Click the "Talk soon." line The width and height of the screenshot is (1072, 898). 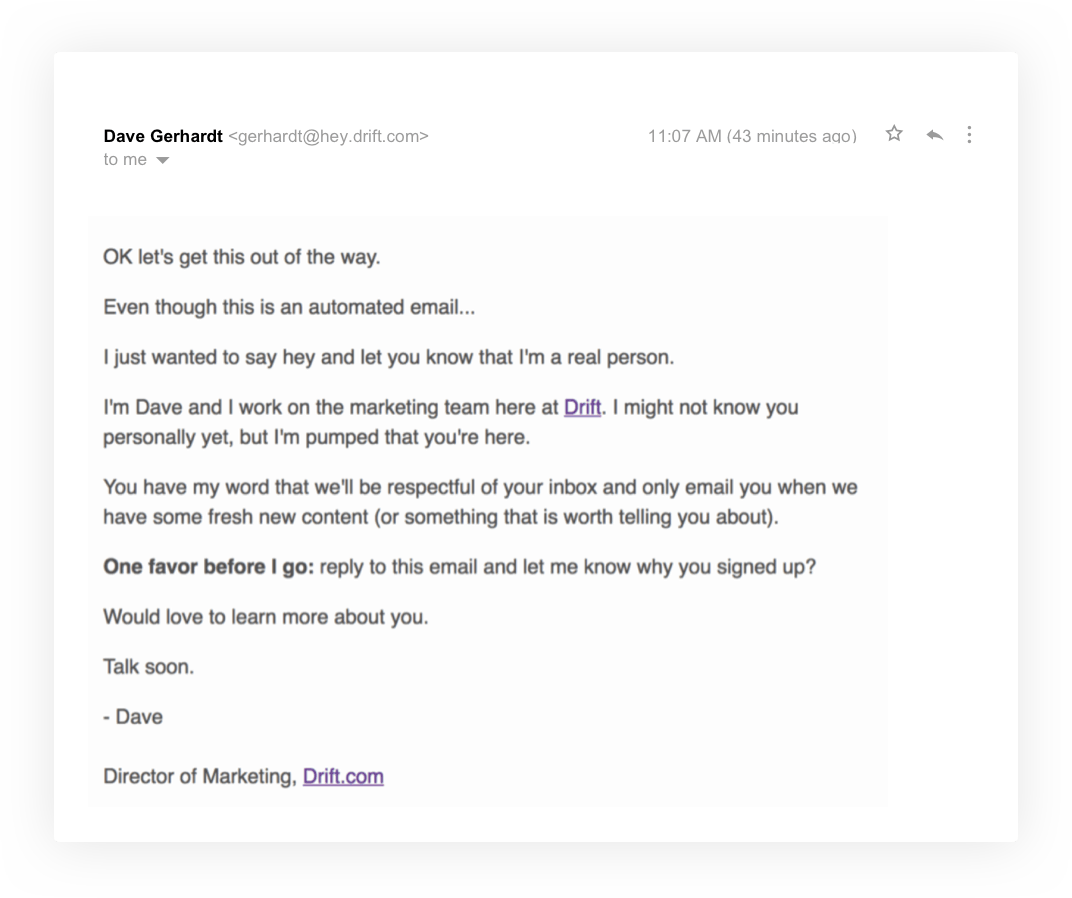[148, 667]
